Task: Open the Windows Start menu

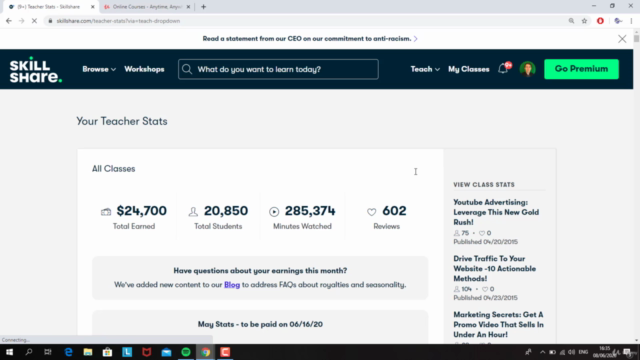Action: tap(9, 352)
